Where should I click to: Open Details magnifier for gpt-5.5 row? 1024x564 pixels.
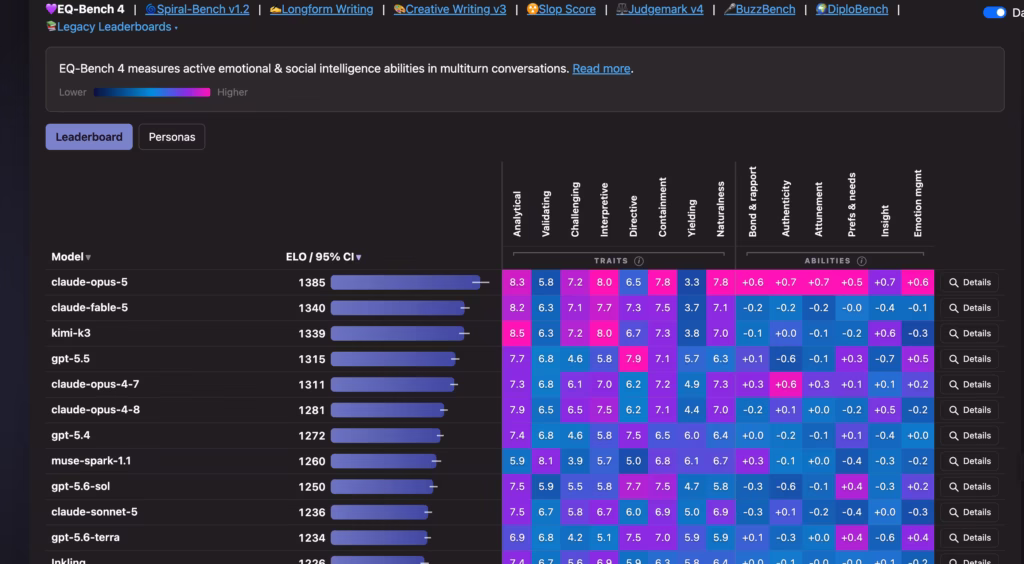pos(953,359)
